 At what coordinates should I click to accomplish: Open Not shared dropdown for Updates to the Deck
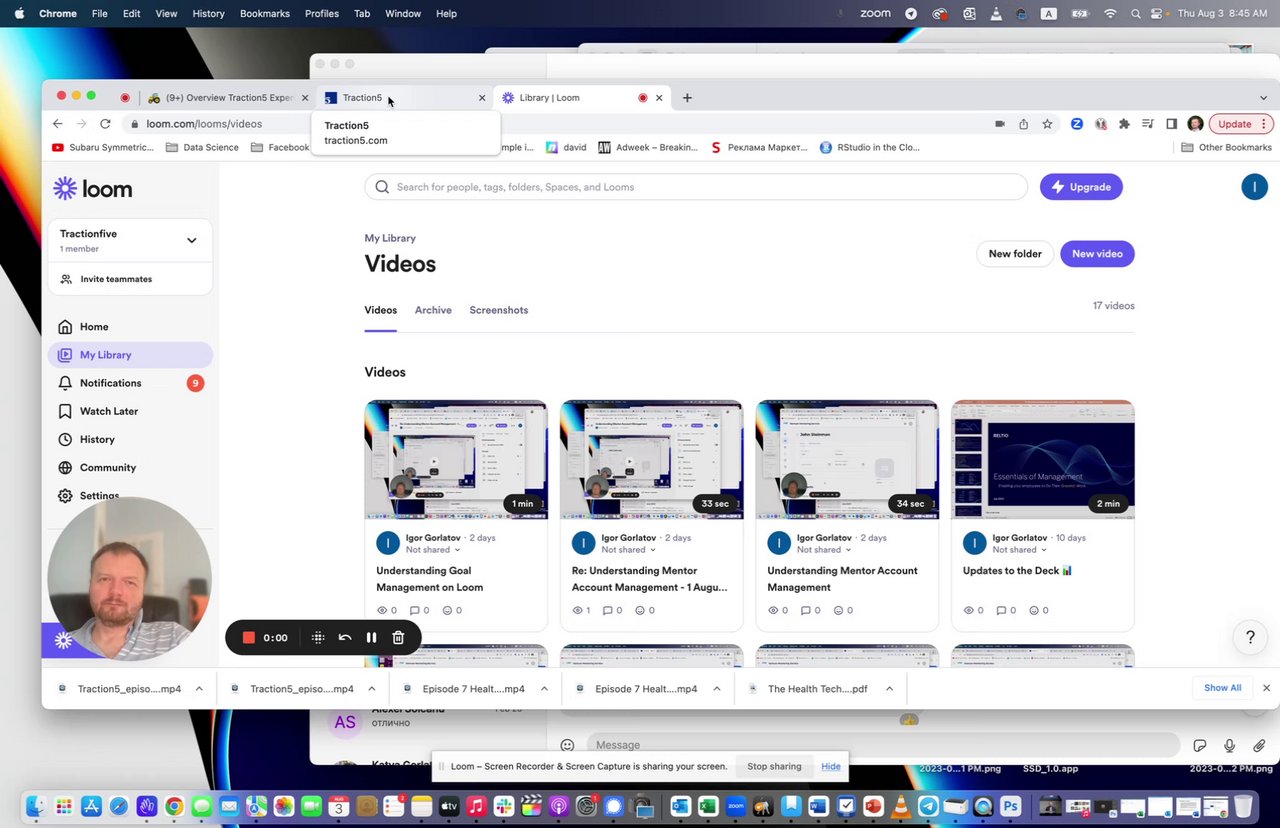point(1020,550)
